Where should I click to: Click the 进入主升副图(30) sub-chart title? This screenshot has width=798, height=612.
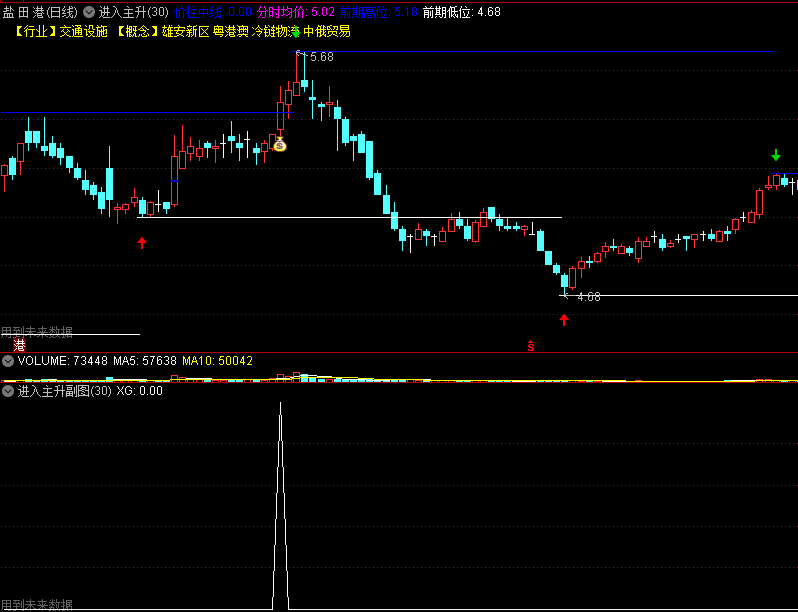[x=65, y=391]
